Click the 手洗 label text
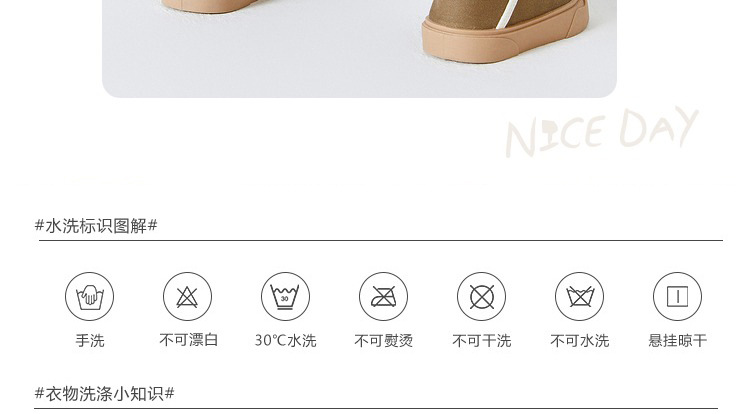 (90, 340)
